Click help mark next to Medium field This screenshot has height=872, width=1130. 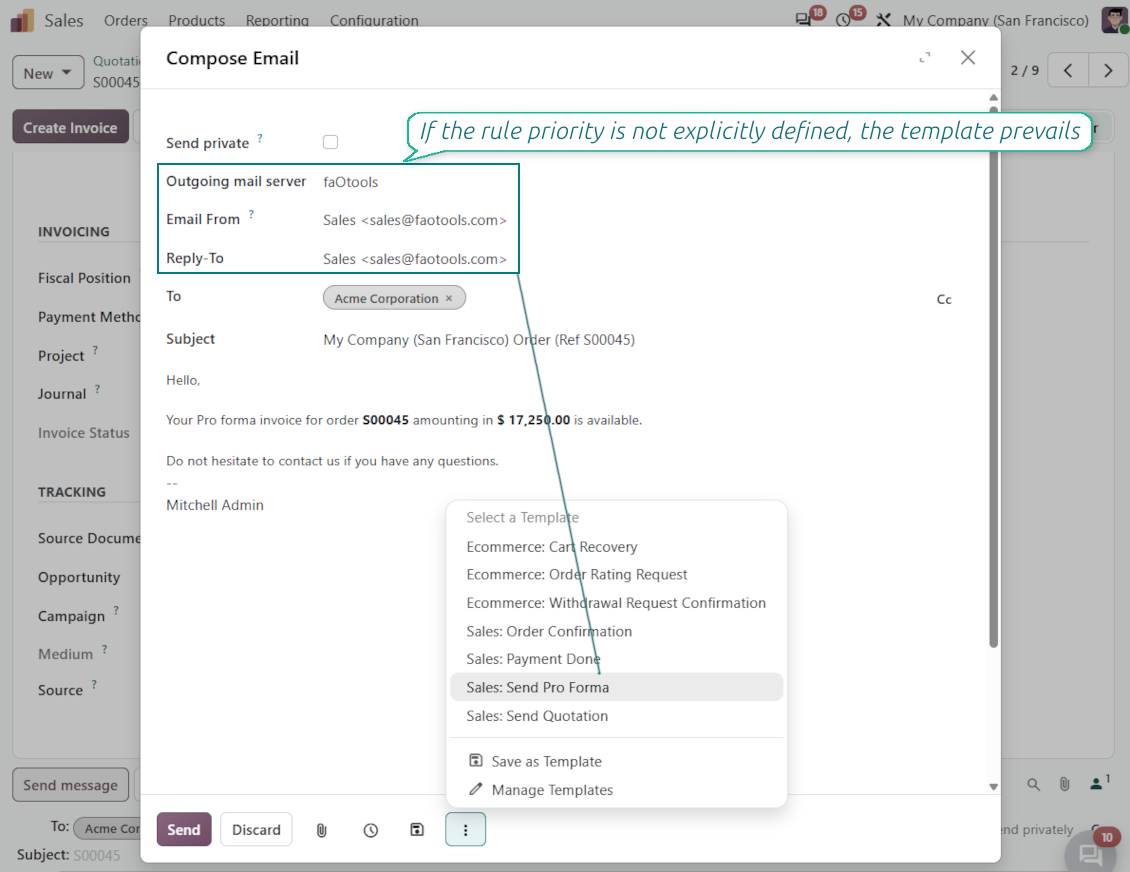click(104, 649)
